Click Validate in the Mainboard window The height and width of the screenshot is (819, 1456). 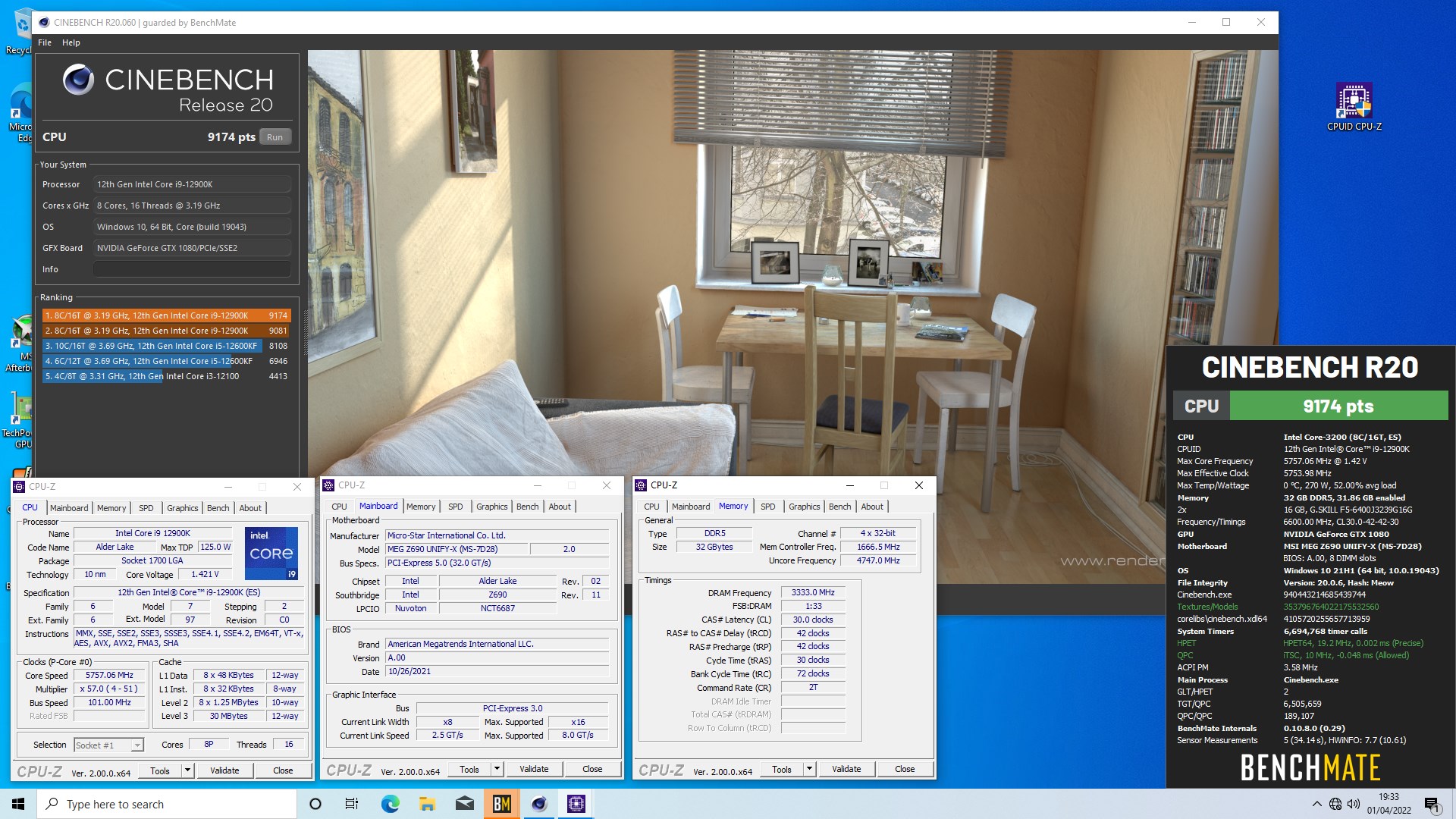coord(534,769)
